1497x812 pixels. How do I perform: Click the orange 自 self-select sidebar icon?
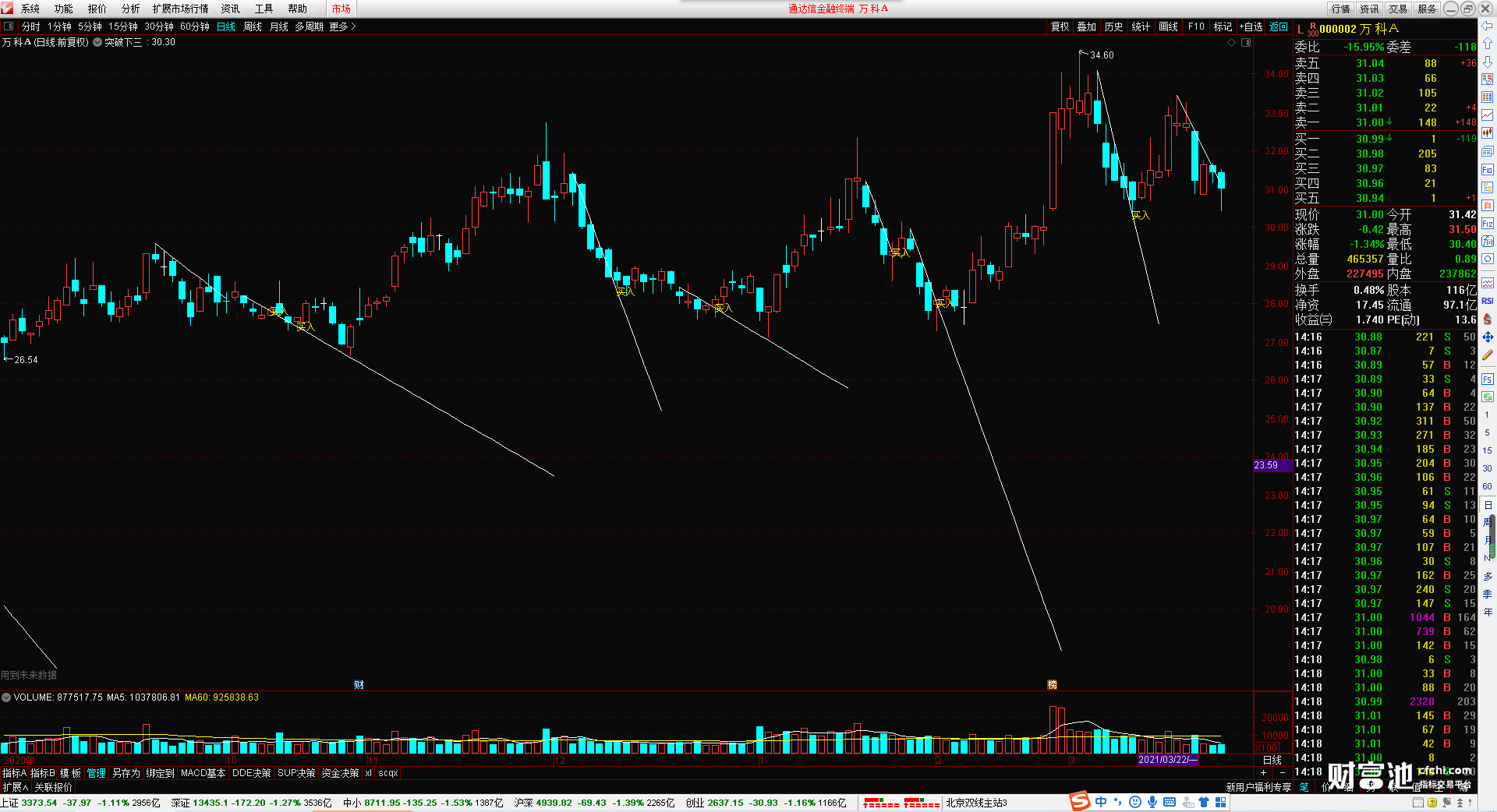tap(1488, 205)
